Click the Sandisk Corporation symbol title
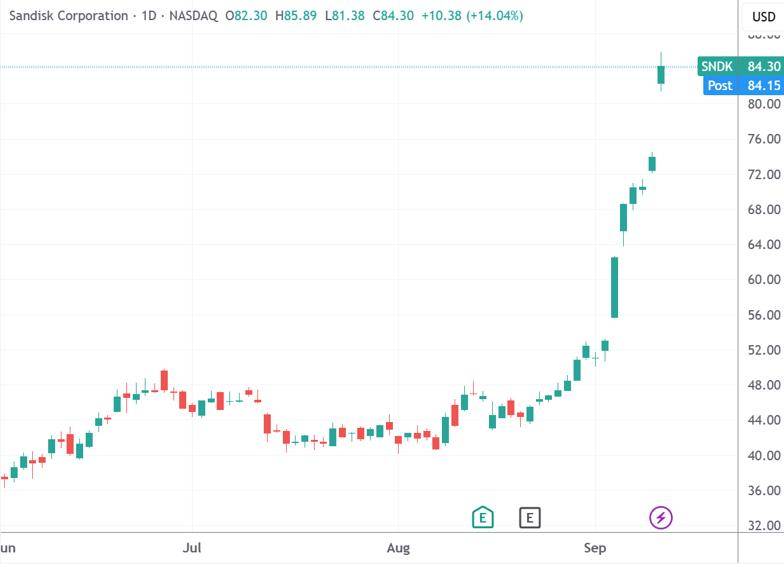The width and height of the screenshot is (784, 567). (x=69, y=16)
